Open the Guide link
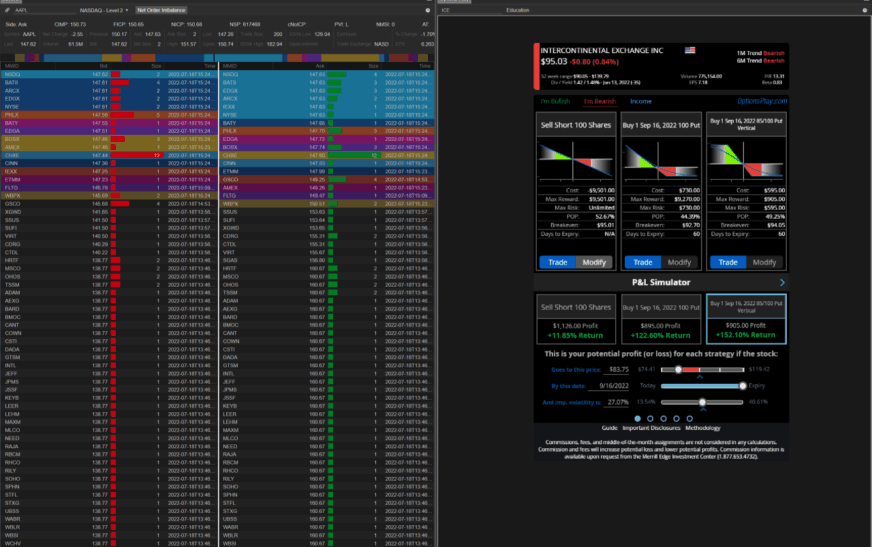The image size is (872, 547). 610,428
